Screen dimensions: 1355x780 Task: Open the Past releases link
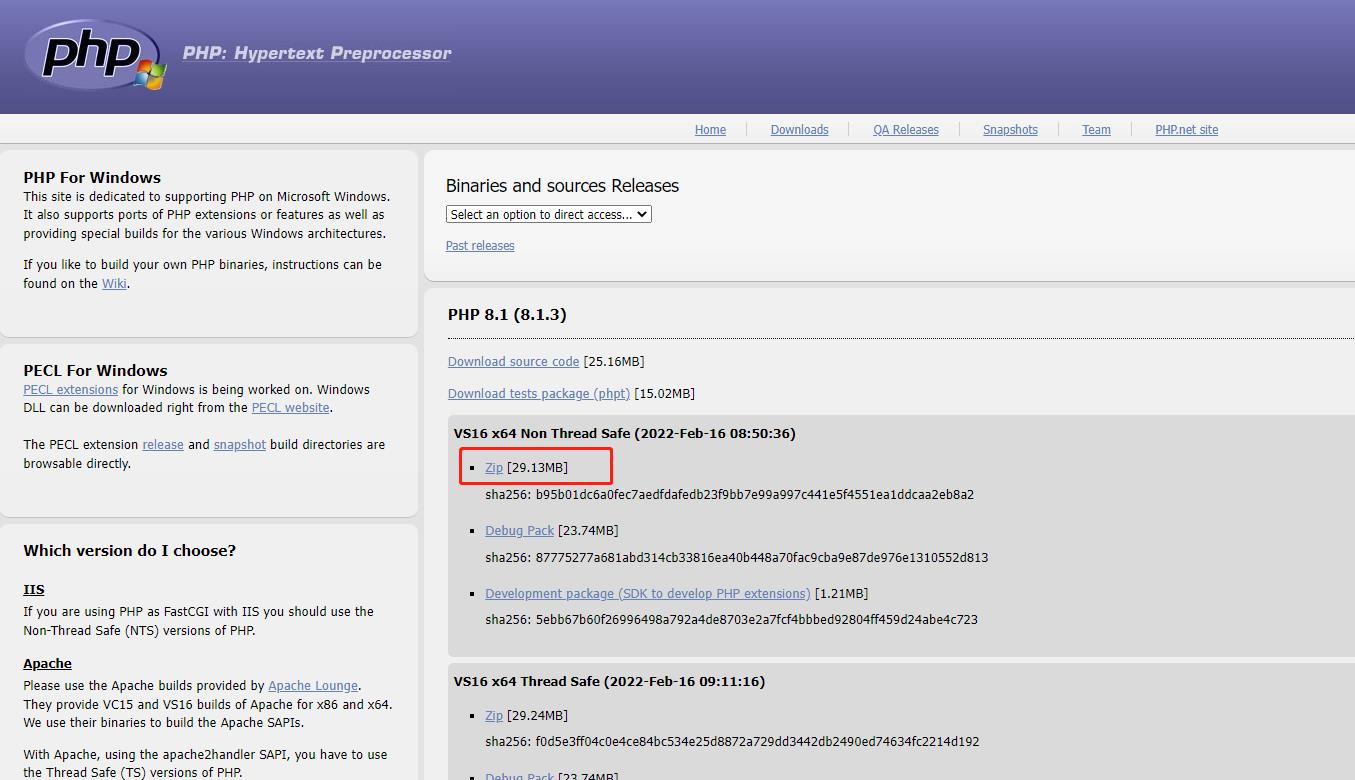[x=480, y=246]
